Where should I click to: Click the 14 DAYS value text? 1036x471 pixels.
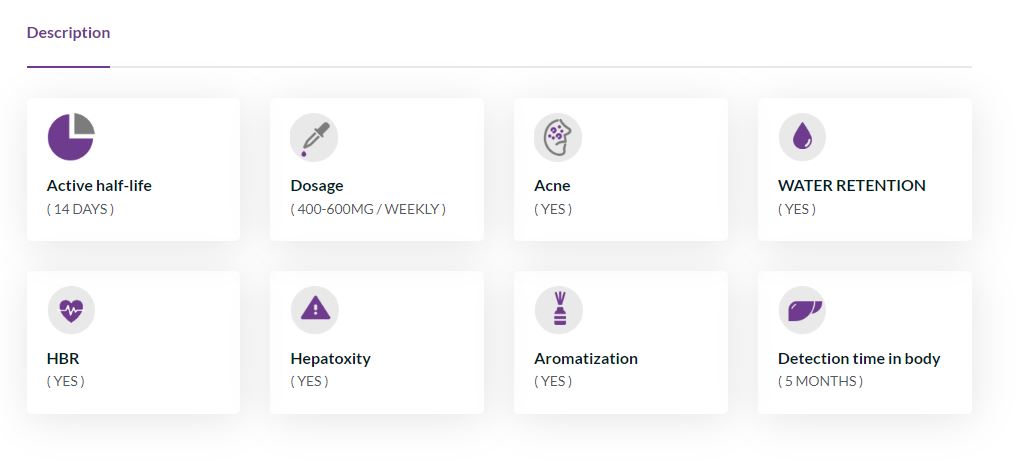pos(80,209)
